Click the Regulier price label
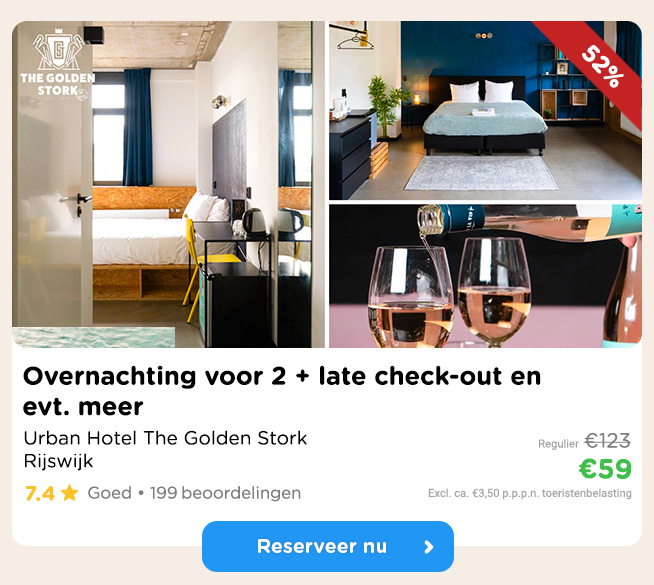Screen dimensions: 654x585 click(x=558, y=444)
